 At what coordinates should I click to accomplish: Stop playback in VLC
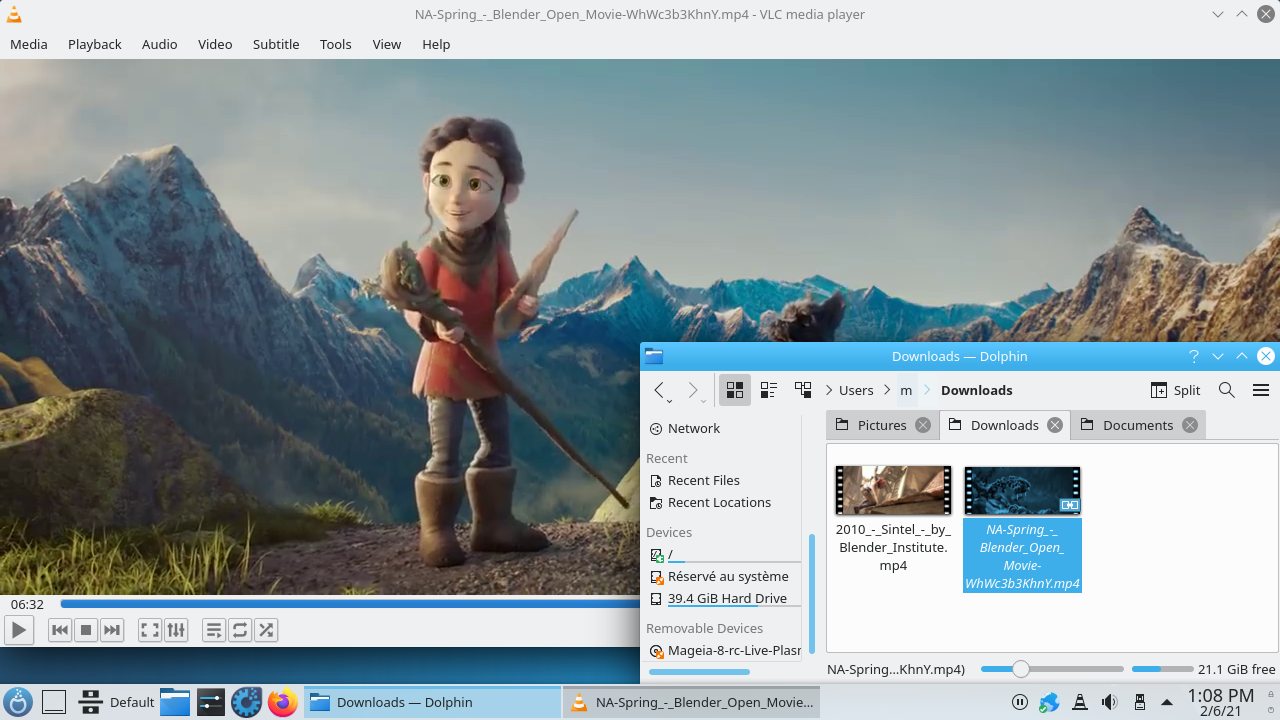coord(86,630)
